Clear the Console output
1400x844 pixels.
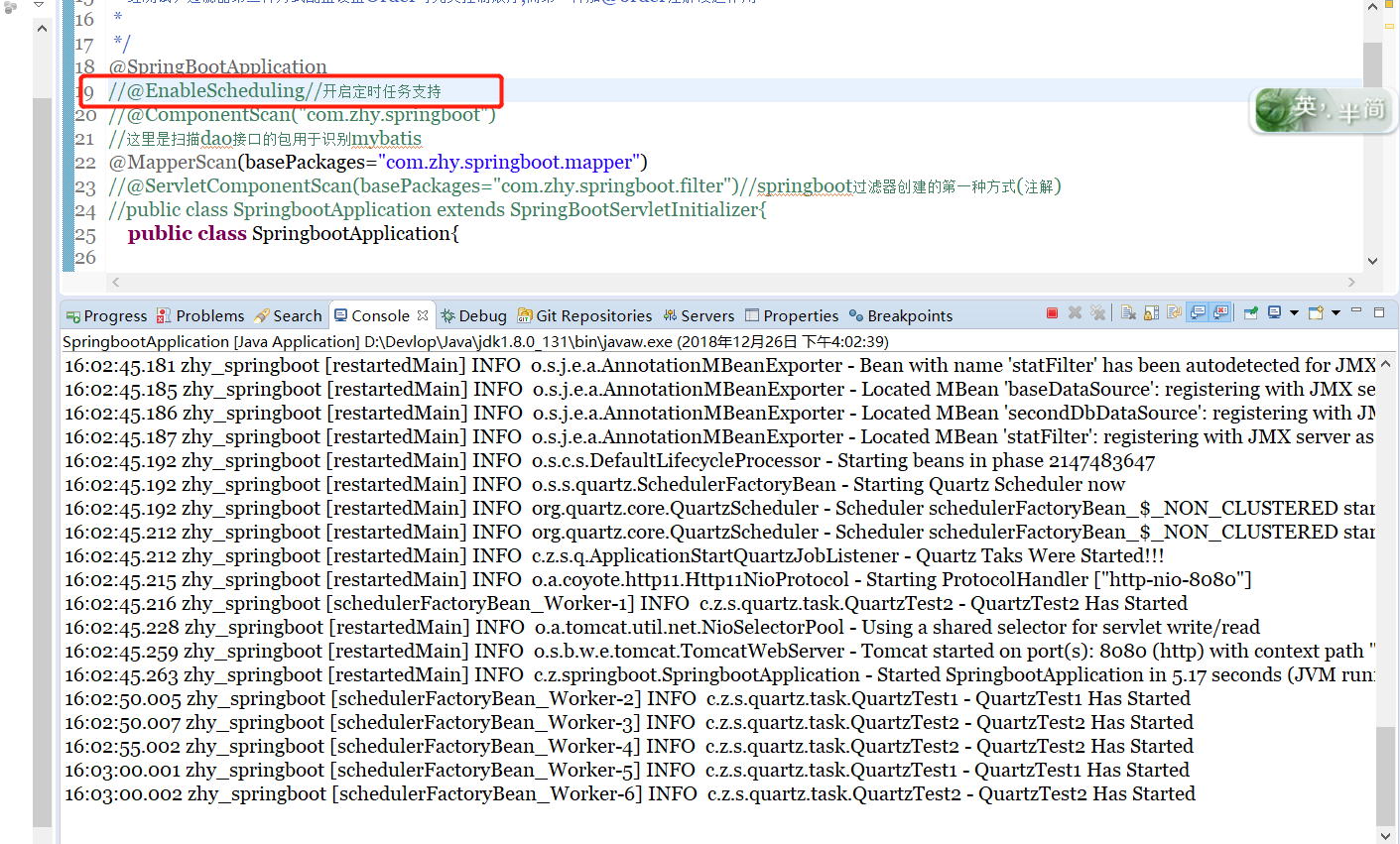coord(1125,312)
